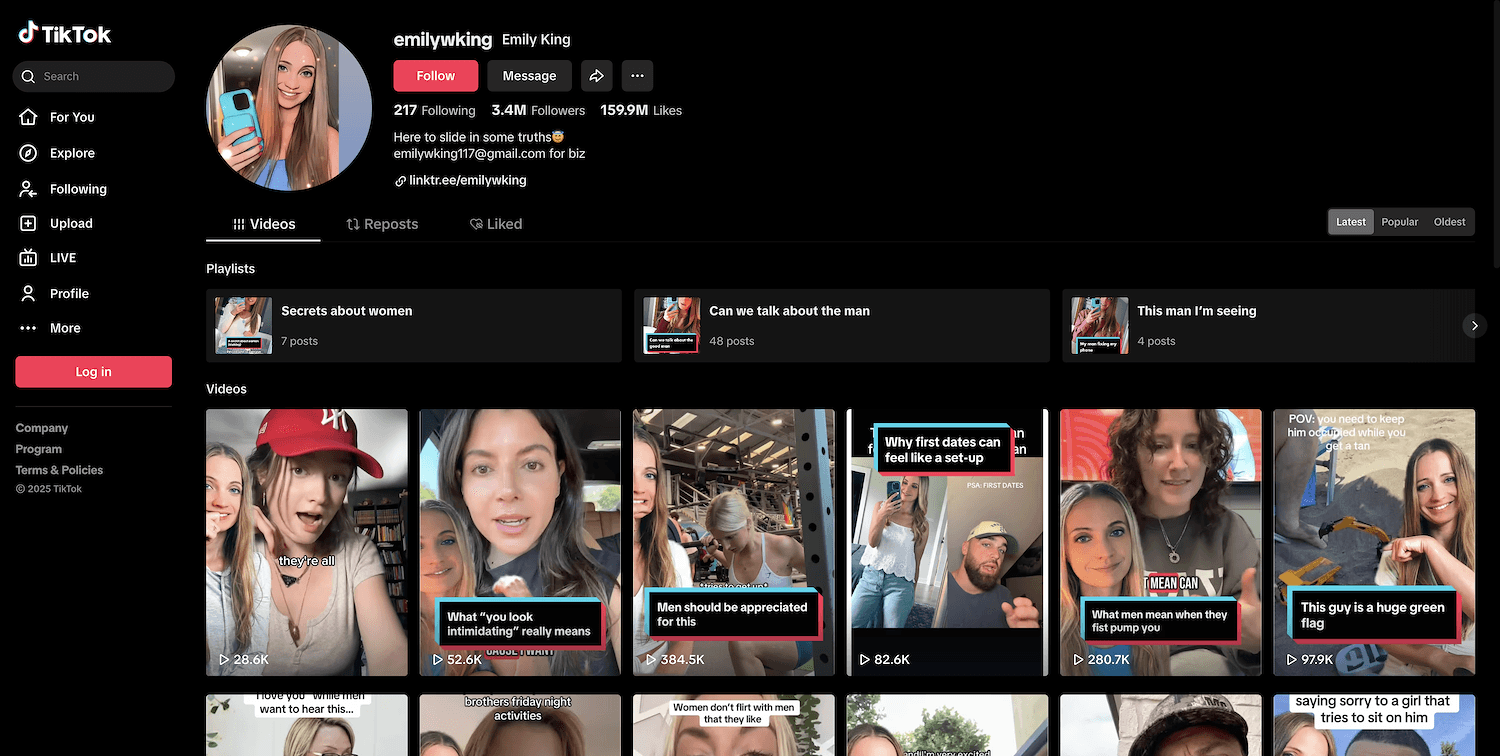Expand the More sidebar menu

pos(65,328)
